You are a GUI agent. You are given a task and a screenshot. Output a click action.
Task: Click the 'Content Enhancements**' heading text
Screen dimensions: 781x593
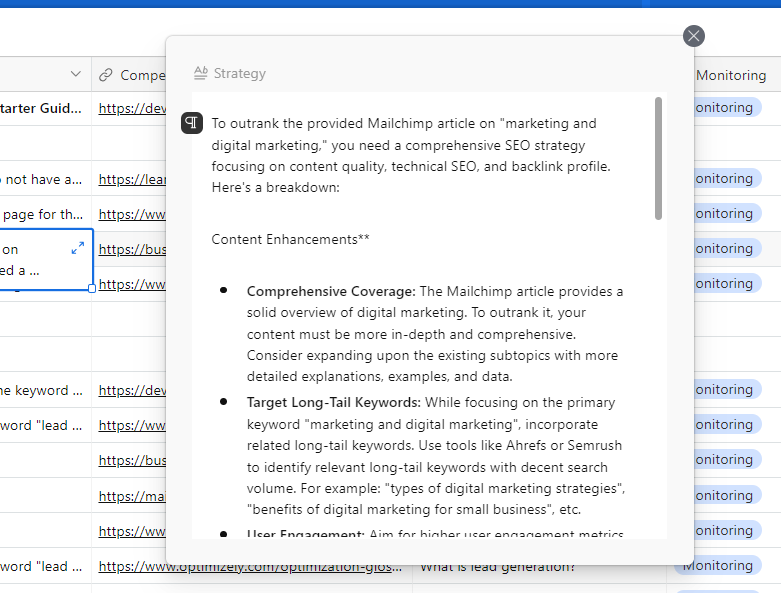tap(290, 239)
